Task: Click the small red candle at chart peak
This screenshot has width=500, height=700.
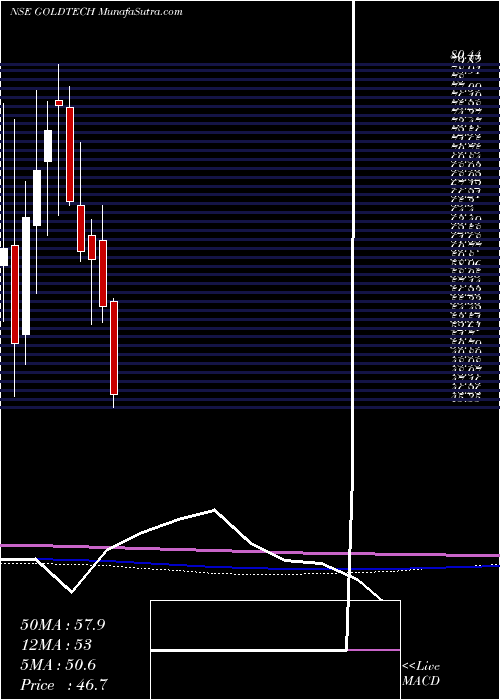Action: pyautogui.click(x=59, y=103)
